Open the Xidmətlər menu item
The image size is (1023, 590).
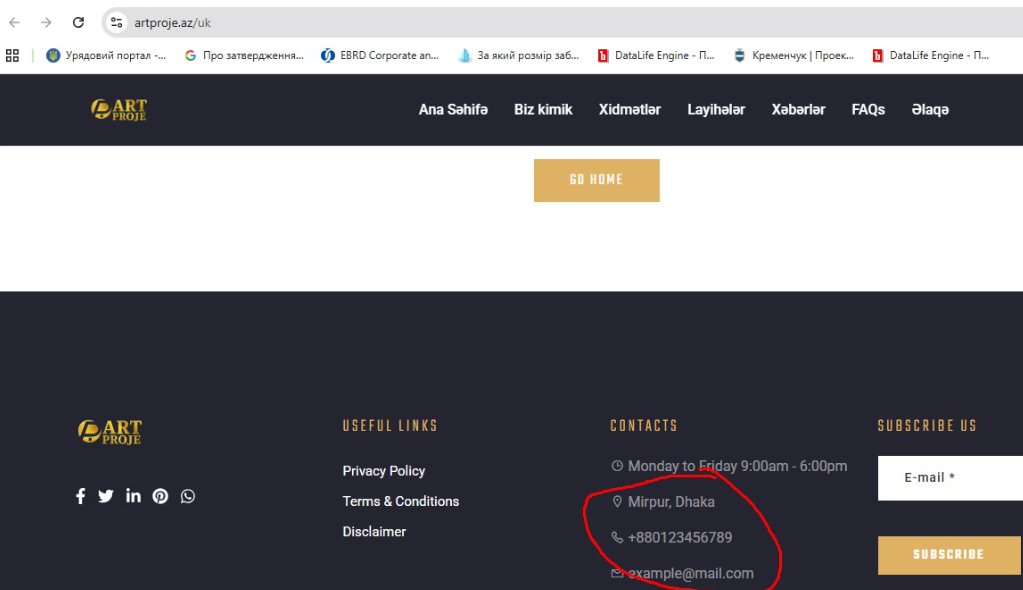(629, 110)
